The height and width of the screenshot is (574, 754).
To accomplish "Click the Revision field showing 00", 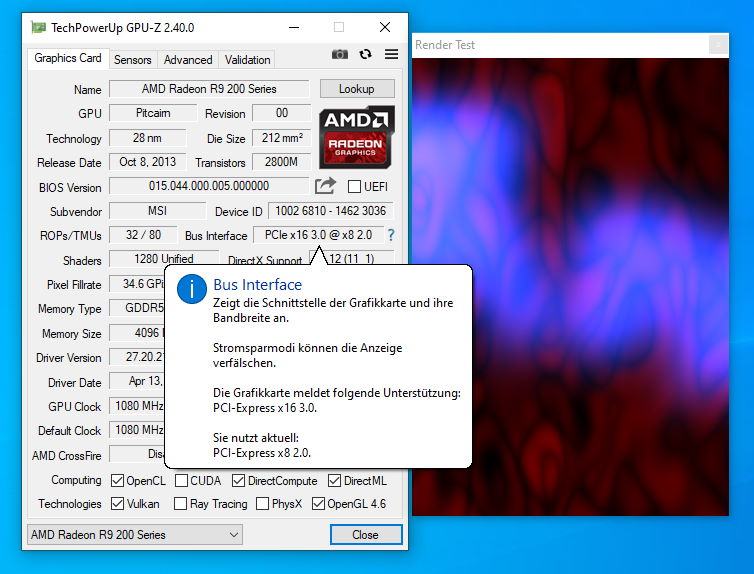I will pos(282,113).
